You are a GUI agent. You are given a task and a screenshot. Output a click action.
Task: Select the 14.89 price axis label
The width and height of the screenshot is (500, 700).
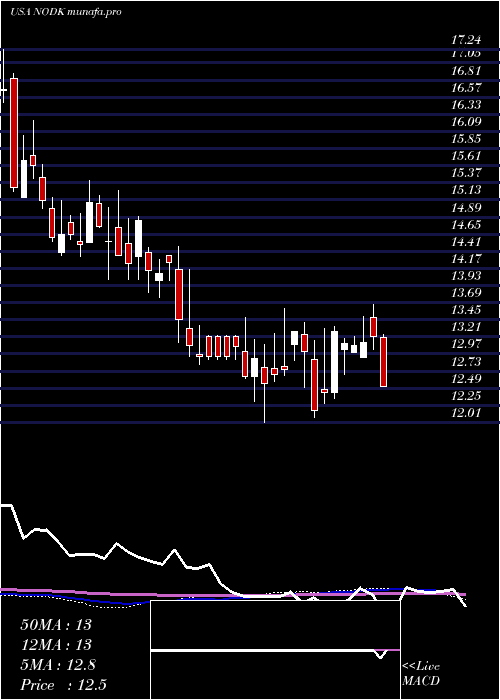[466, 208]
